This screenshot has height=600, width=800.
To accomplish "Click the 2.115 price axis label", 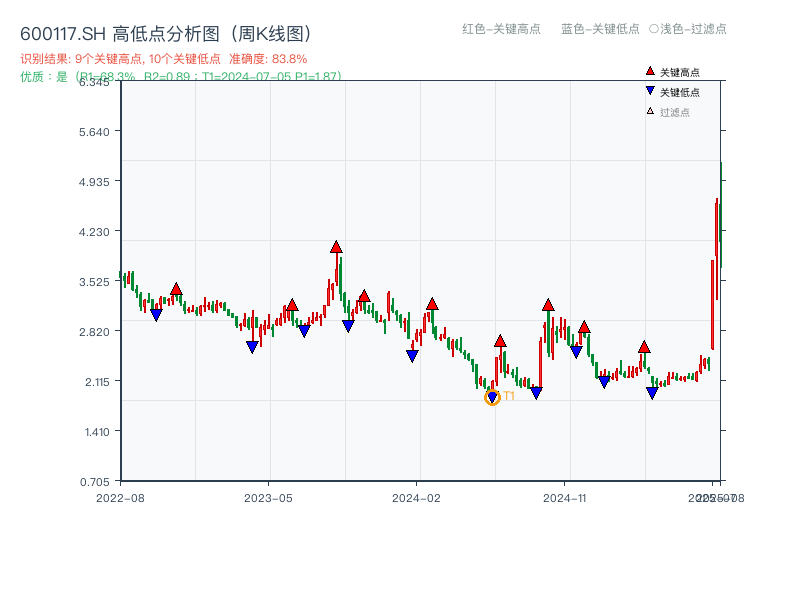I will 97,382.
